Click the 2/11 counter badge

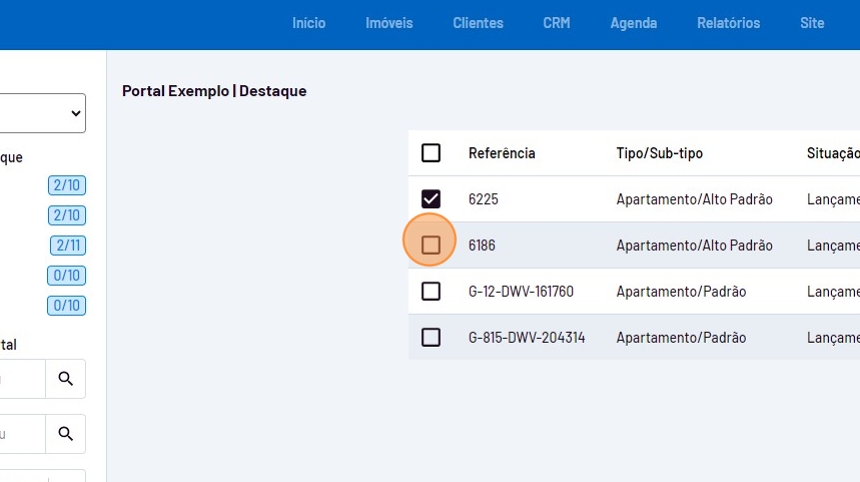click(x=68, y=245)
